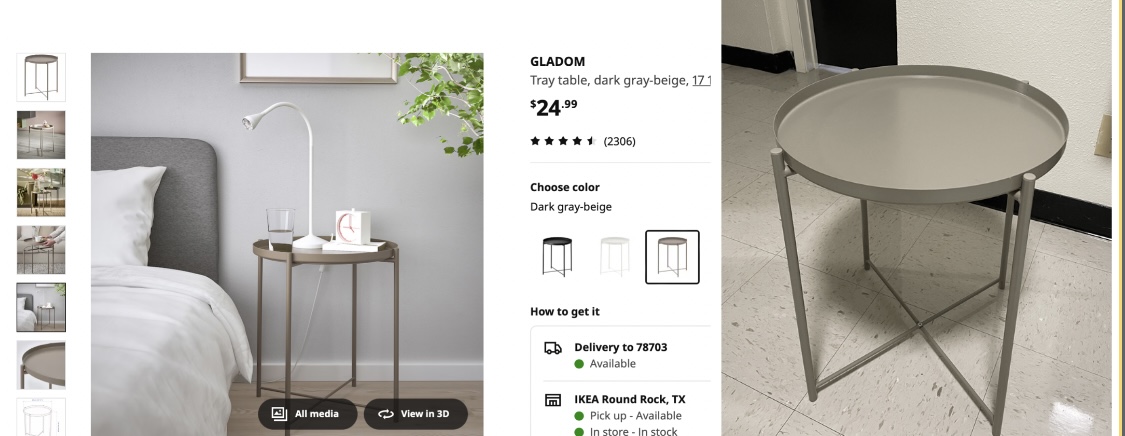Show second thumbnail with pink room
1125x436 pixels.
click(41, 135)
